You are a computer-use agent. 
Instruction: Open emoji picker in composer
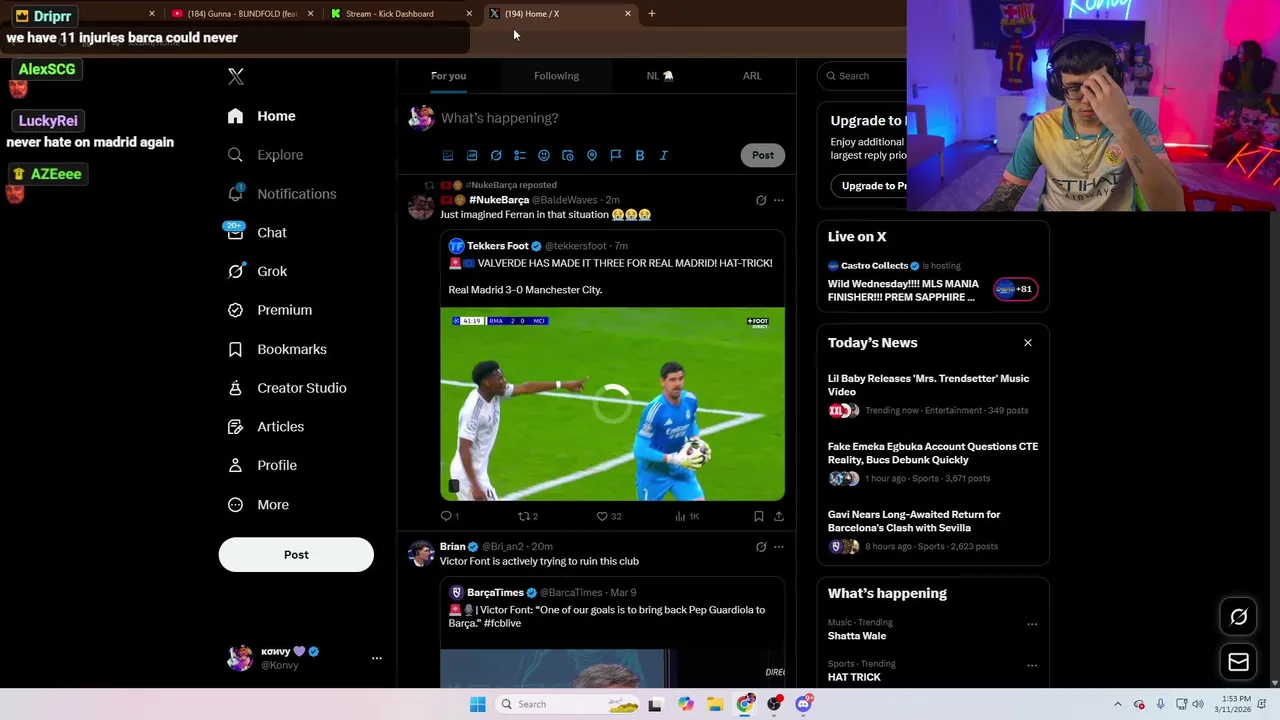coord(544,155)
